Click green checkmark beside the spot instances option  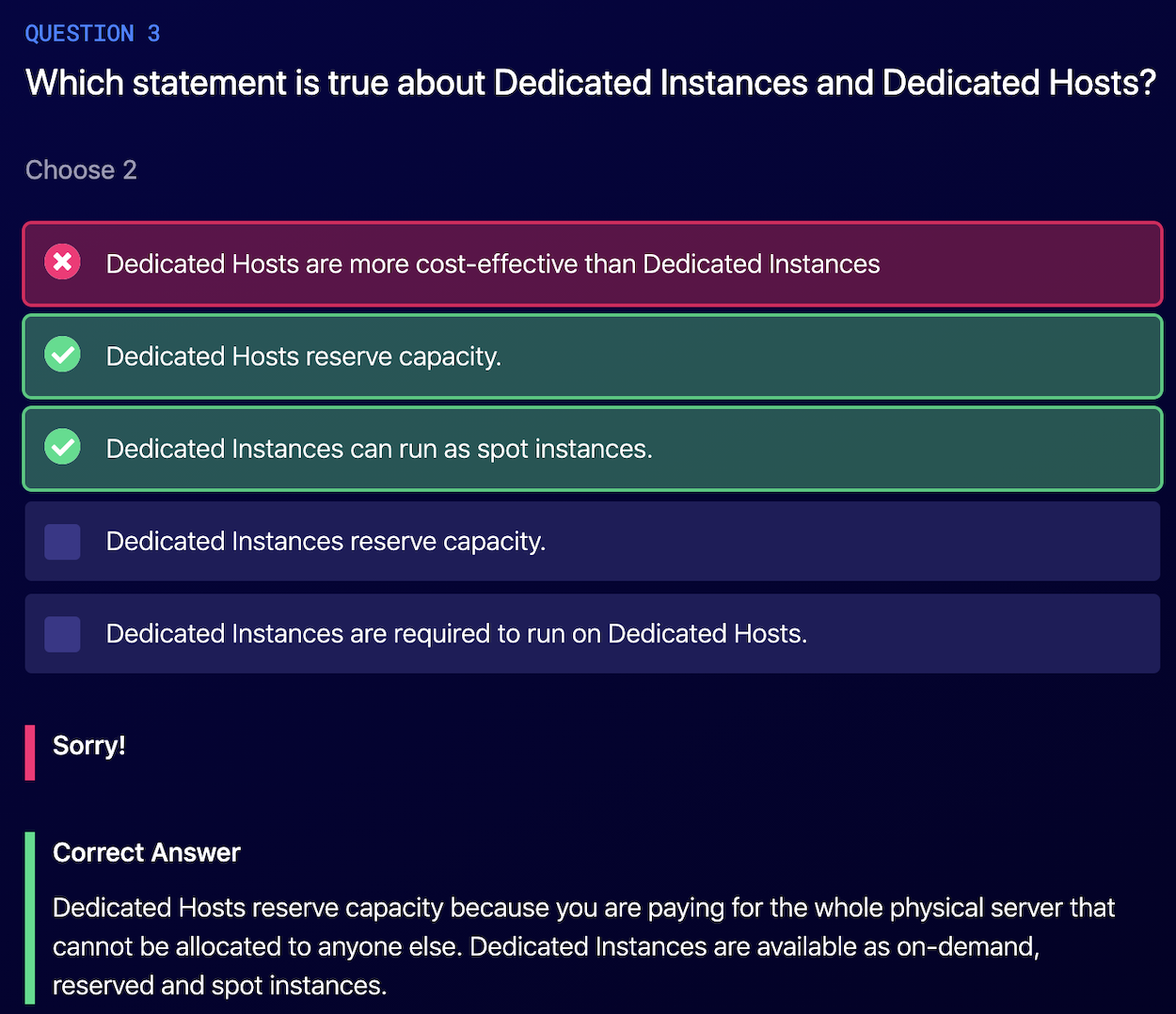pyautogui.click(x=63, y=447)
